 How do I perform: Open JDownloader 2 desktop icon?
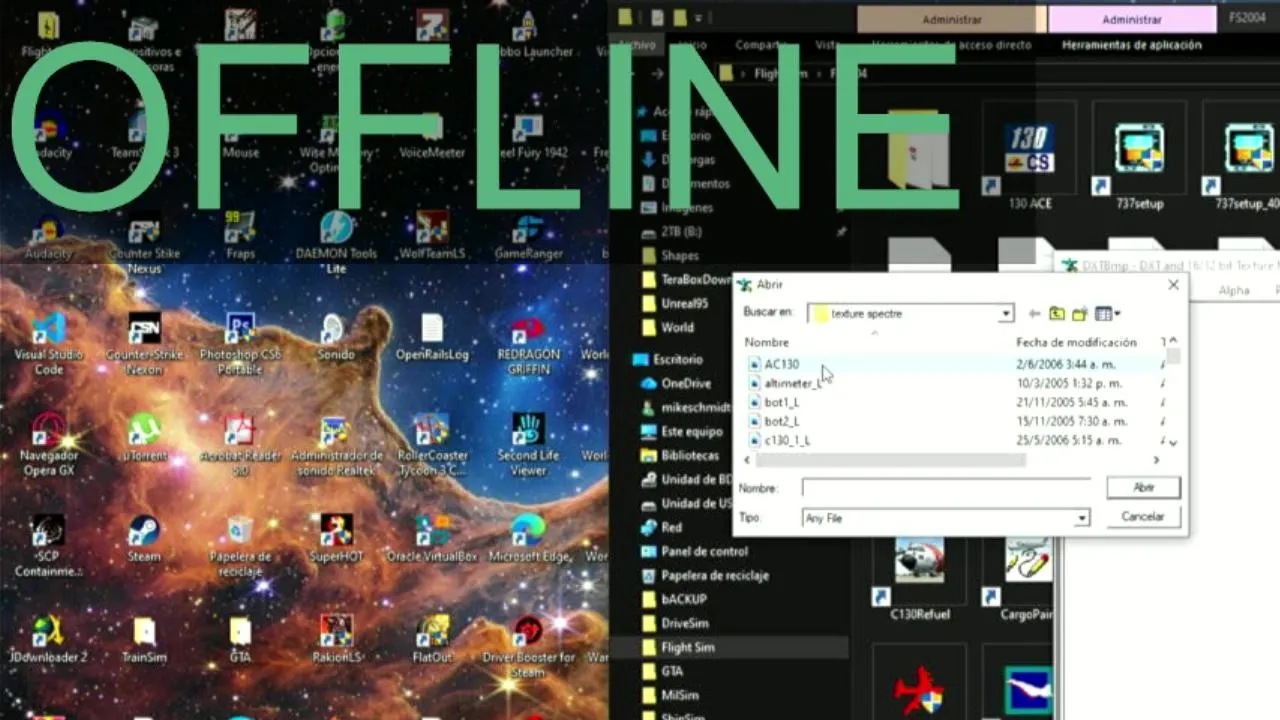pos(48,638)
